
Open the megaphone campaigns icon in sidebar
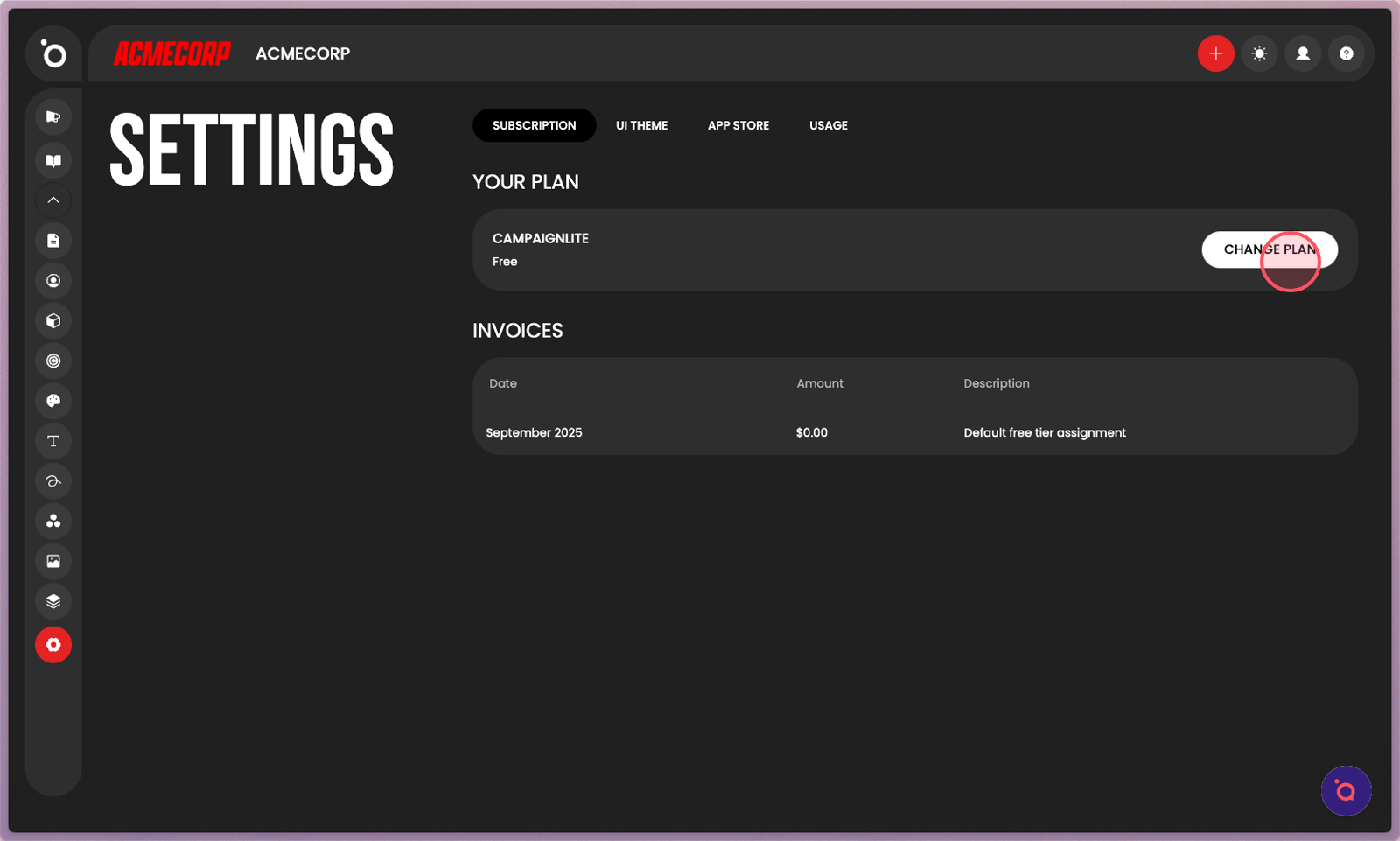click(53, 116)
